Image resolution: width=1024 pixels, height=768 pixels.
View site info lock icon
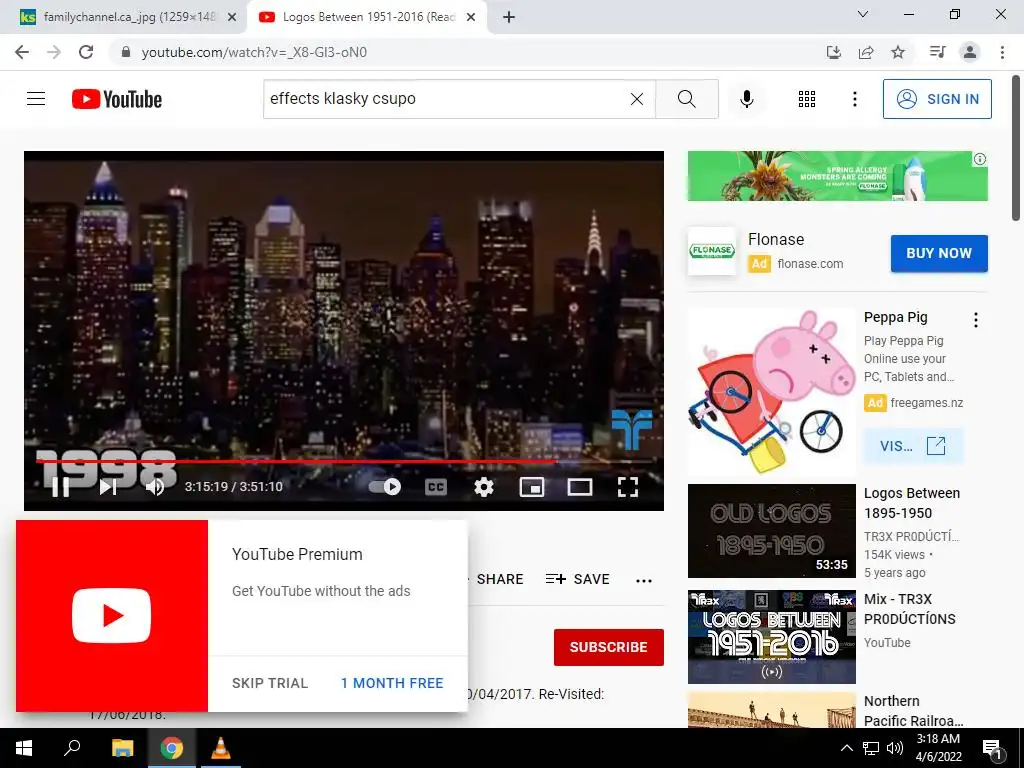[x=126, y=52]
